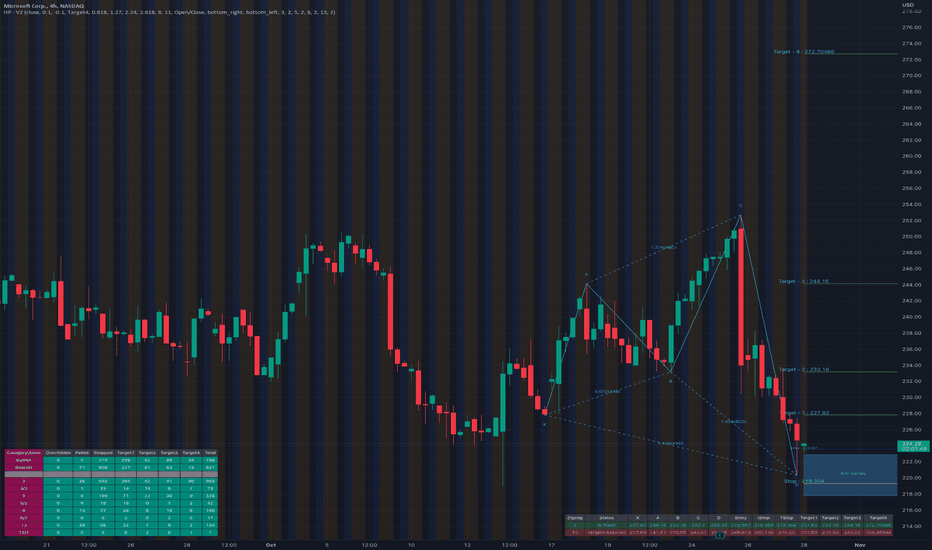Click the '24' date label on the time axis
Image resolution: width=932 pixels, height=550 pixels.
(x=692, y=545)
